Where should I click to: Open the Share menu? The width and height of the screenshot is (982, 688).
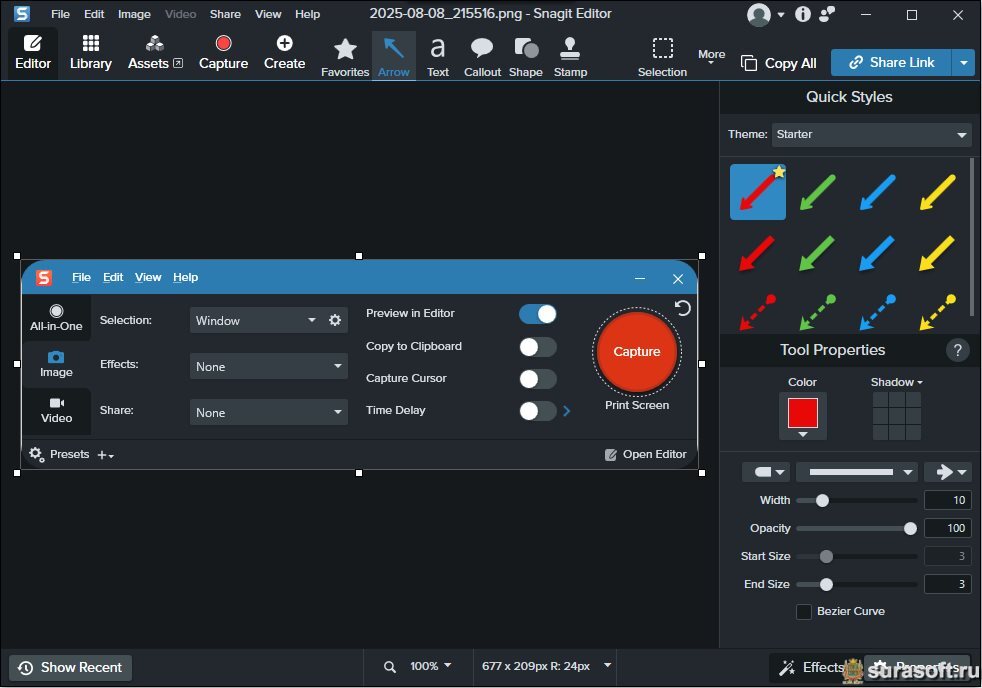pyautogui.click(x=225, y=14)
